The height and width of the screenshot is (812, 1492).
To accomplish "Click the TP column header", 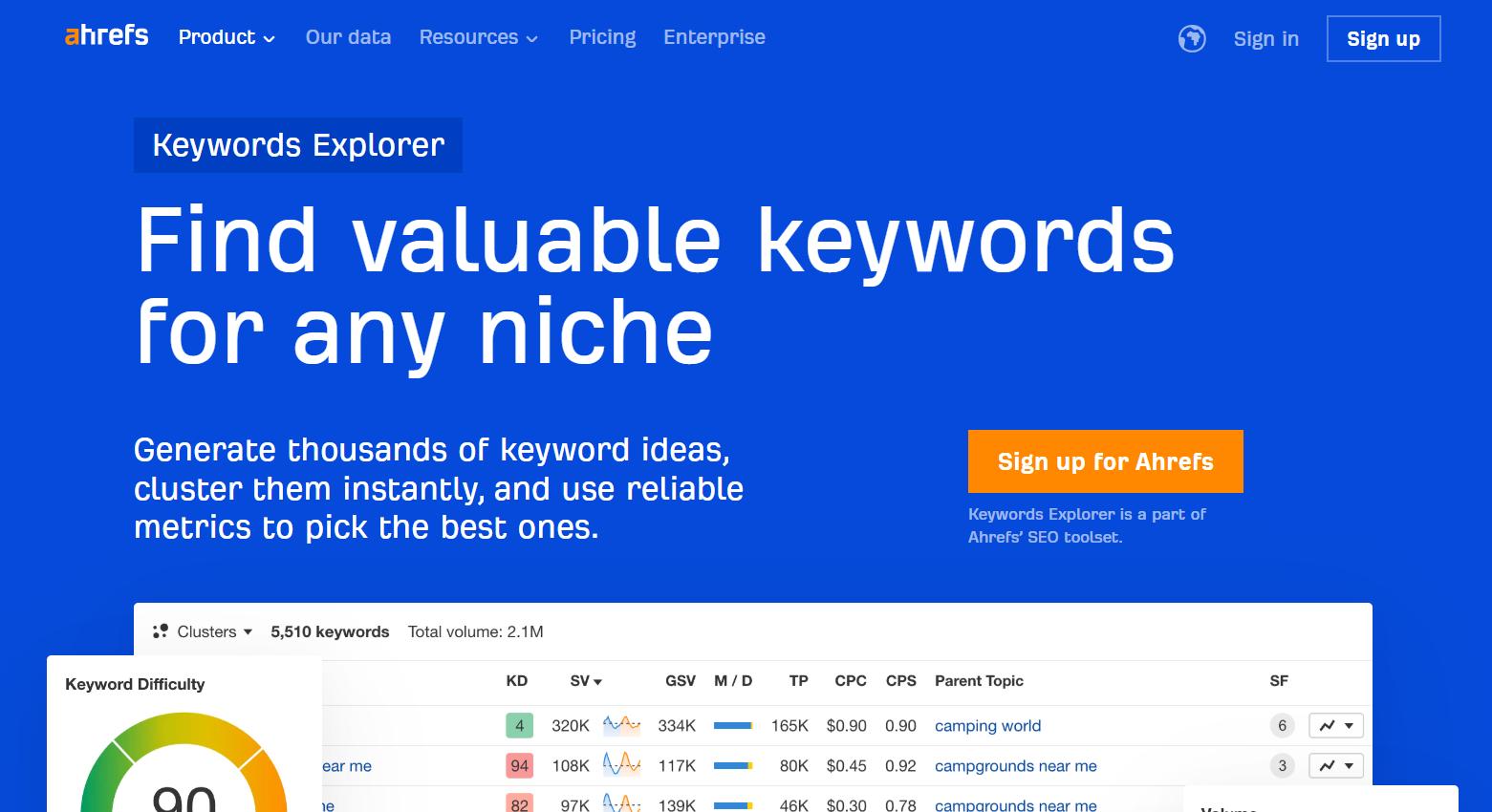I will [799, 681].
